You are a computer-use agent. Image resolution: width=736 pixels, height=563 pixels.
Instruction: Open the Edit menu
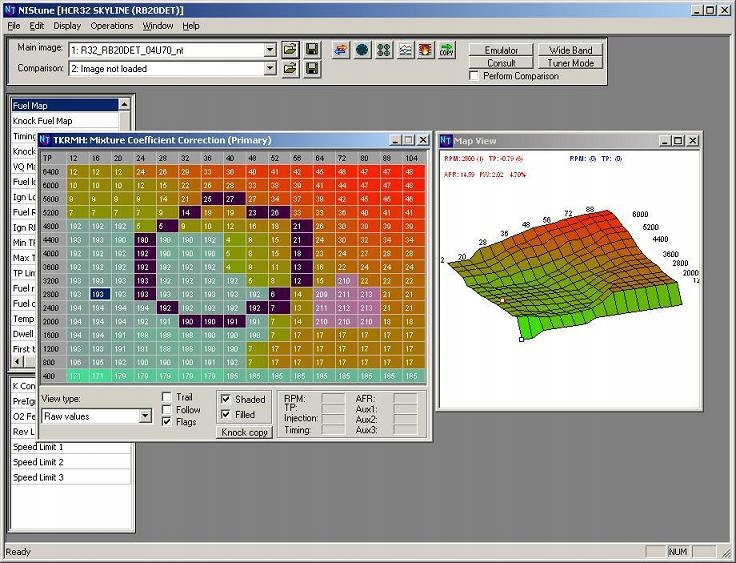pos(37,26)
